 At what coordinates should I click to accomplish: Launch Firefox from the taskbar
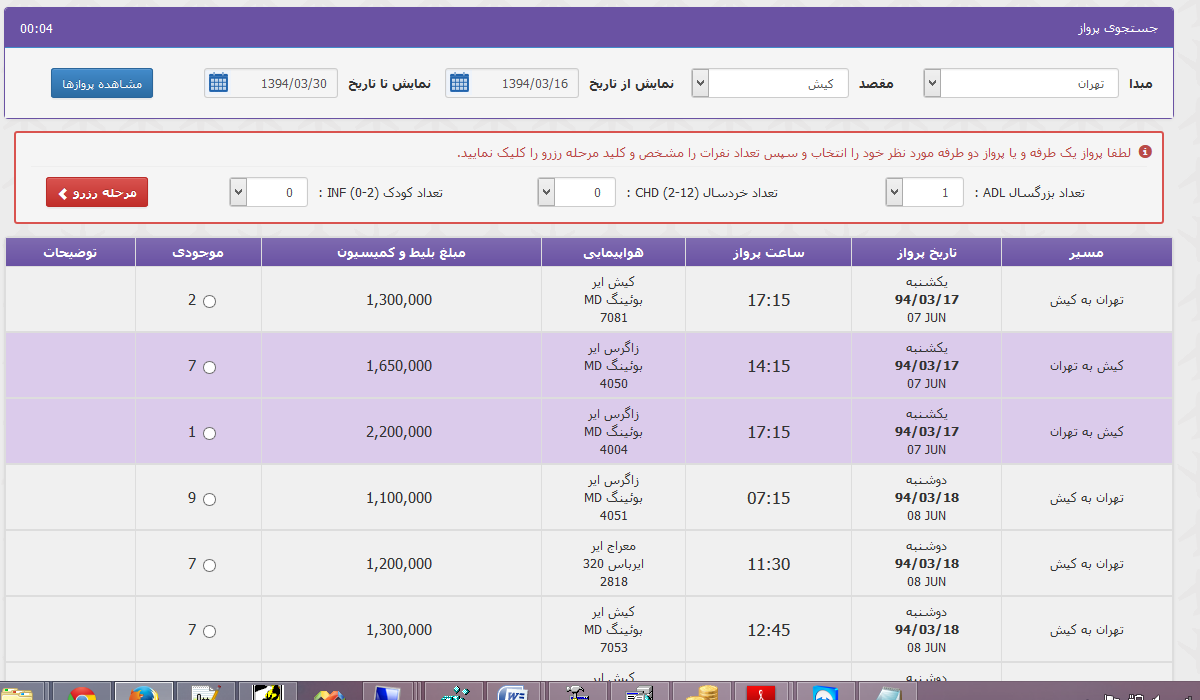pos(142,690)
